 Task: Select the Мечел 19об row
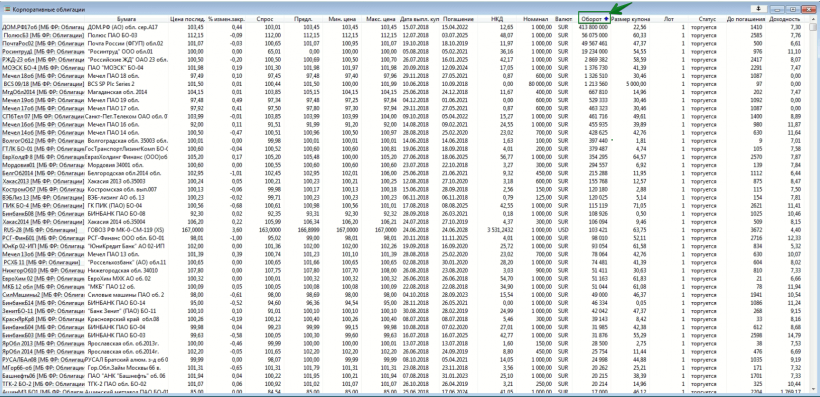(x=405, y=100)
